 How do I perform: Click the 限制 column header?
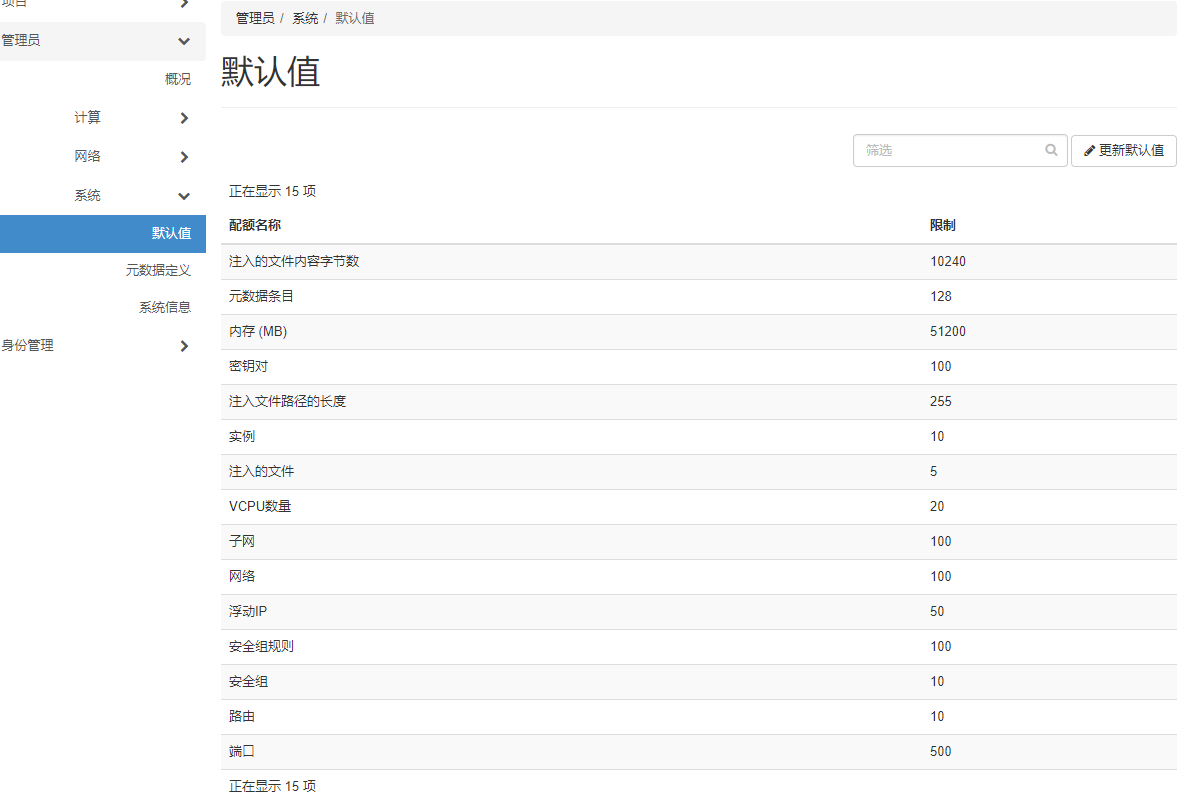[x=942, y=225]
